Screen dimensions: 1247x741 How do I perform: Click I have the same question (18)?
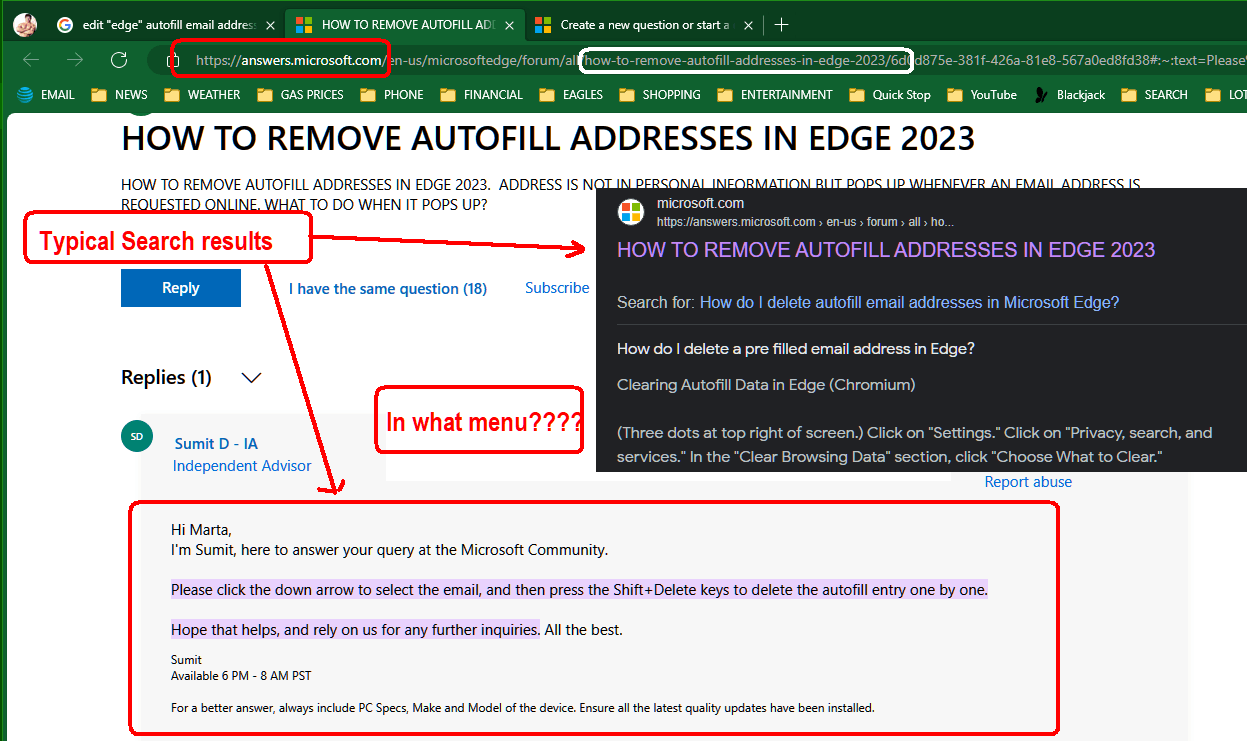click(388, 289)
